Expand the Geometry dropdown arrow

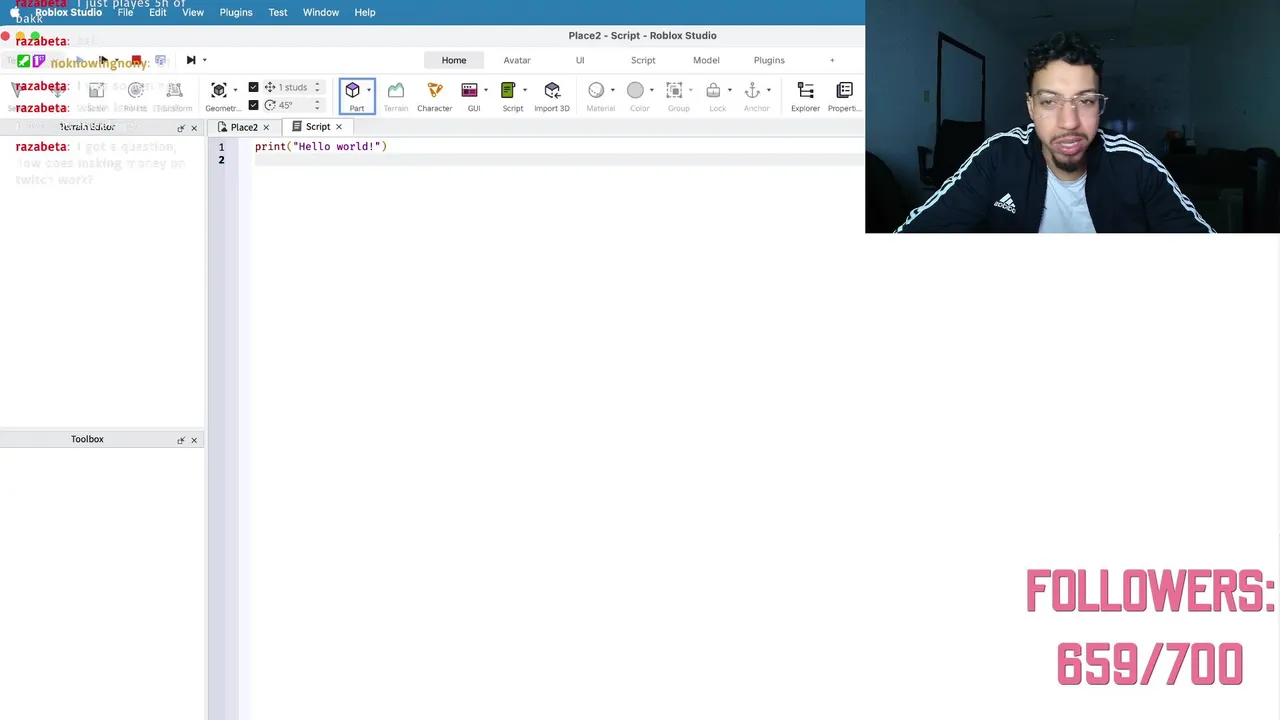point(236,91)
